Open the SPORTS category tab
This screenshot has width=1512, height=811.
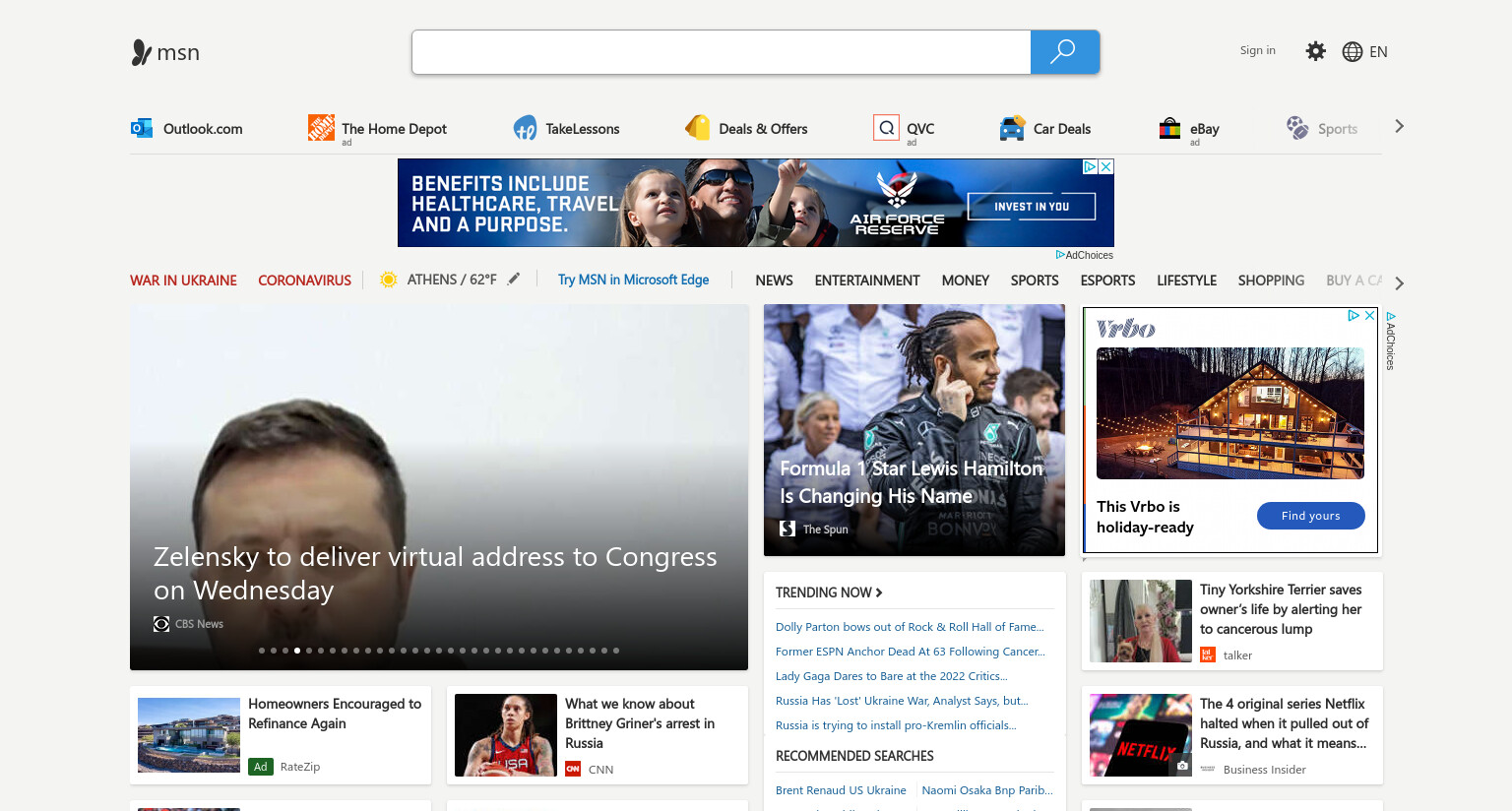point(1035,281)
